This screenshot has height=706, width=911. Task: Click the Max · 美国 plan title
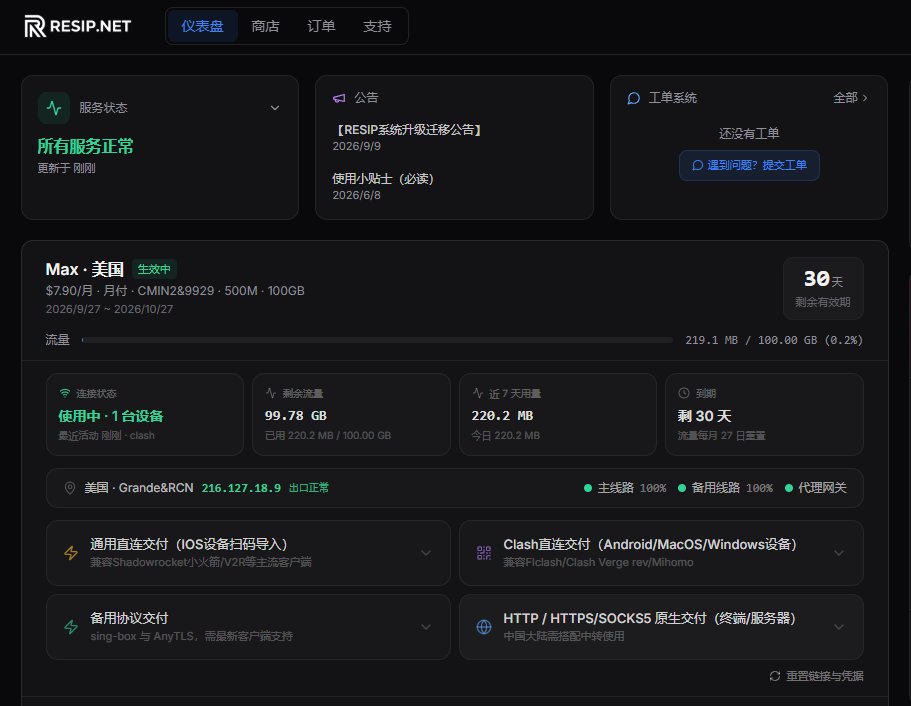click(85, 270)
